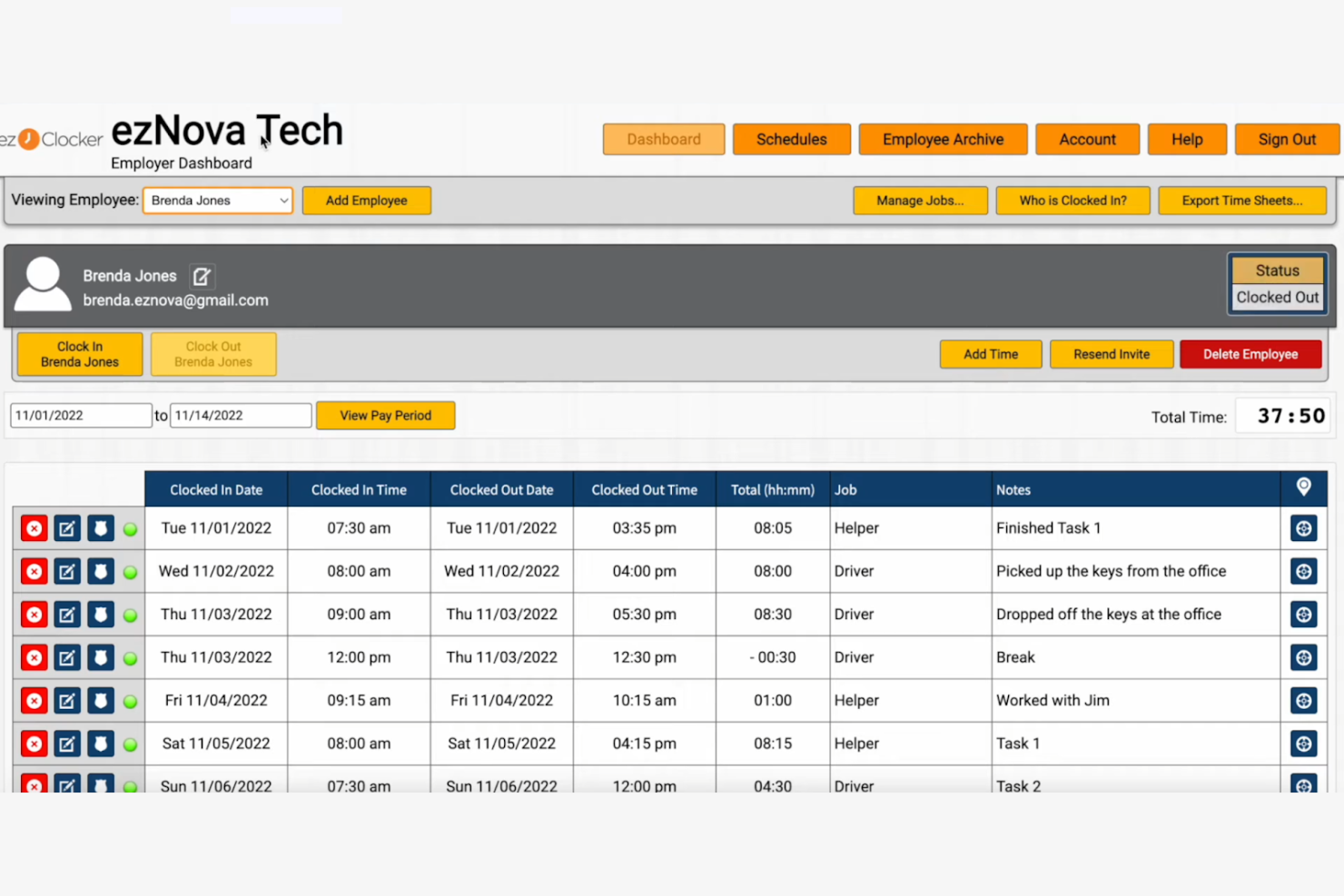The image size is (1344, 896).
Task: Edit the Tue 11/01/2022 time entry
Action: pyautogui.click(x=67, y=528)
